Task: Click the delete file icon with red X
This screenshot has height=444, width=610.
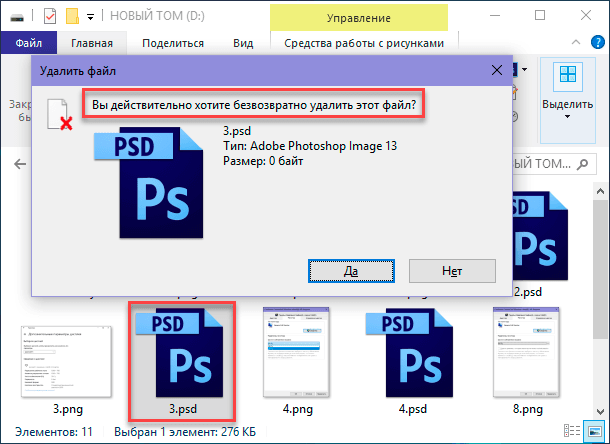Action: point(60,114)
